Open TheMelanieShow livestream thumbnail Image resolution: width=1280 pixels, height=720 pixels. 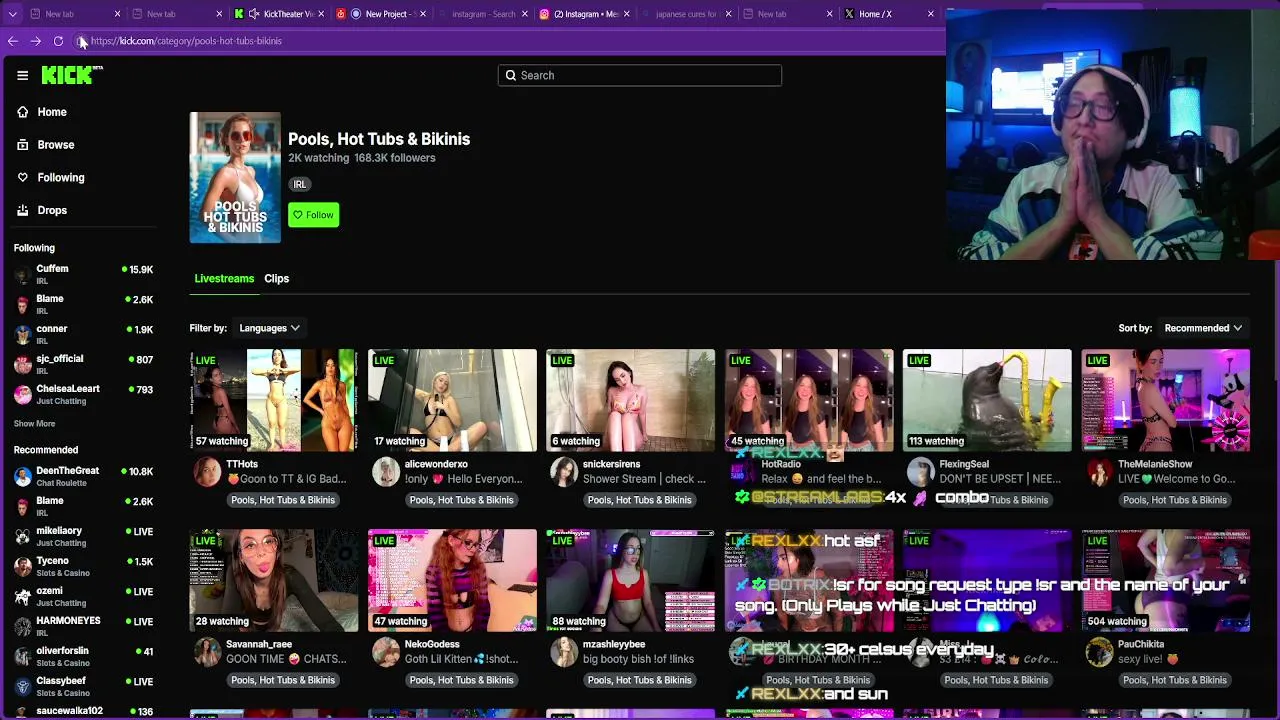tap(1165, 400)
